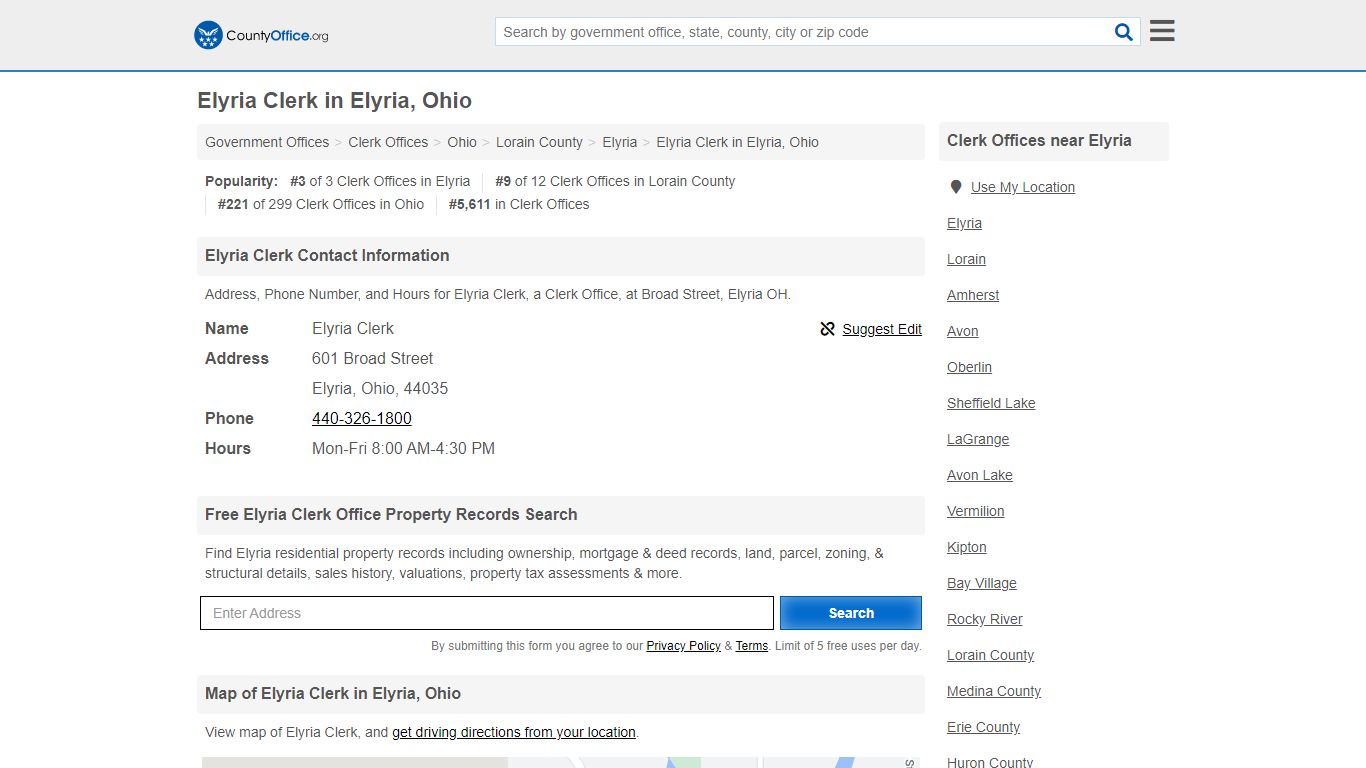Select the #3 of 3 Clerk Offices ranking

[x=380, y=181]
